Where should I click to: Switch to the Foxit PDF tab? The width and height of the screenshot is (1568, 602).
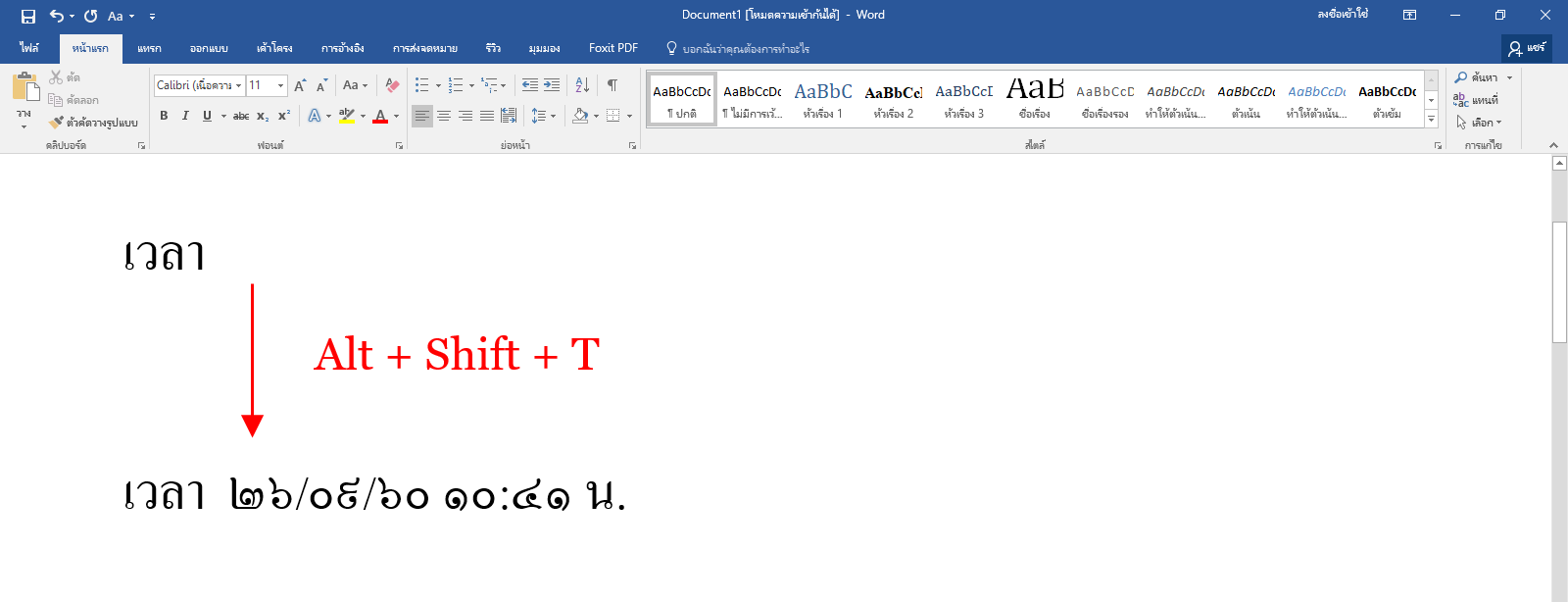(x=613, y=48)
